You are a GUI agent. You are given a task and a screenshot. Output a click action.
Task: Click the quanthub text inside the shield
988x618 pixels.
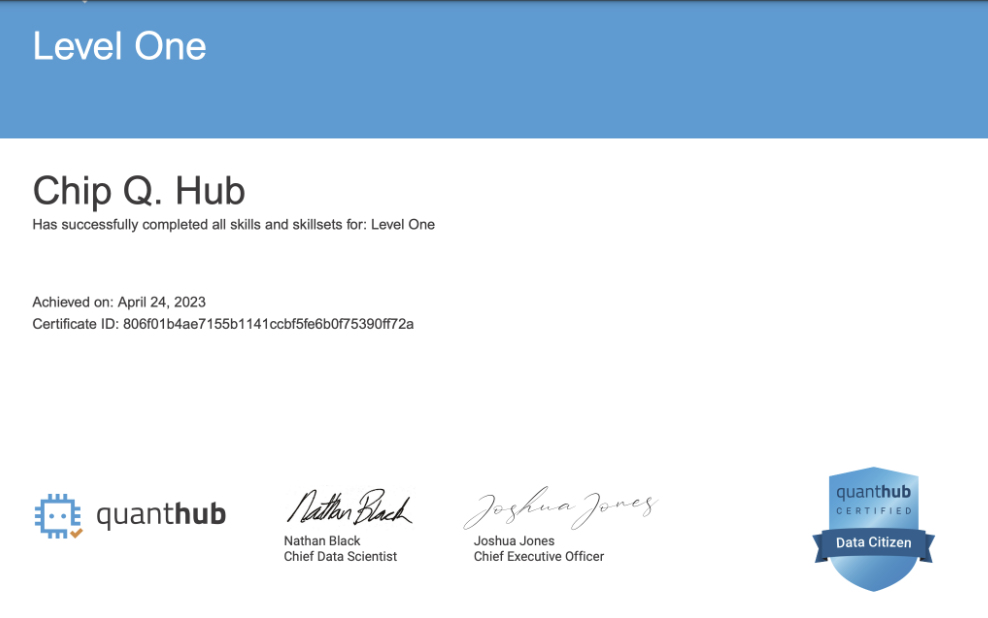873,491
